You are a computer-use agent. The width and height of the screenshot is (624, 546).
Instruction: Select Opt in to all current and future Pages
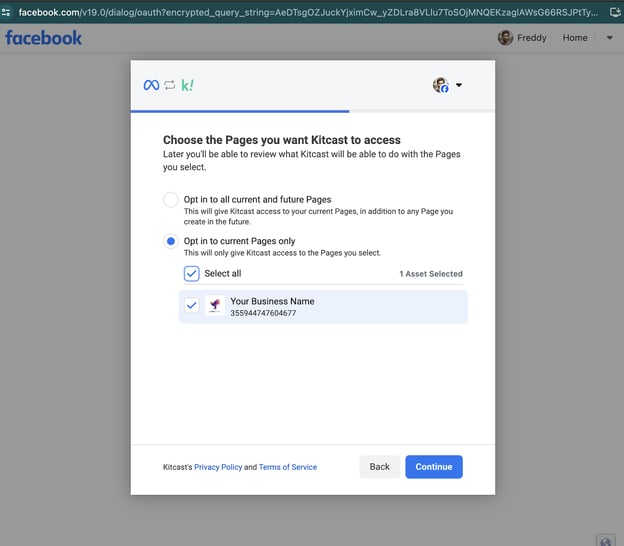pos(171,199)
